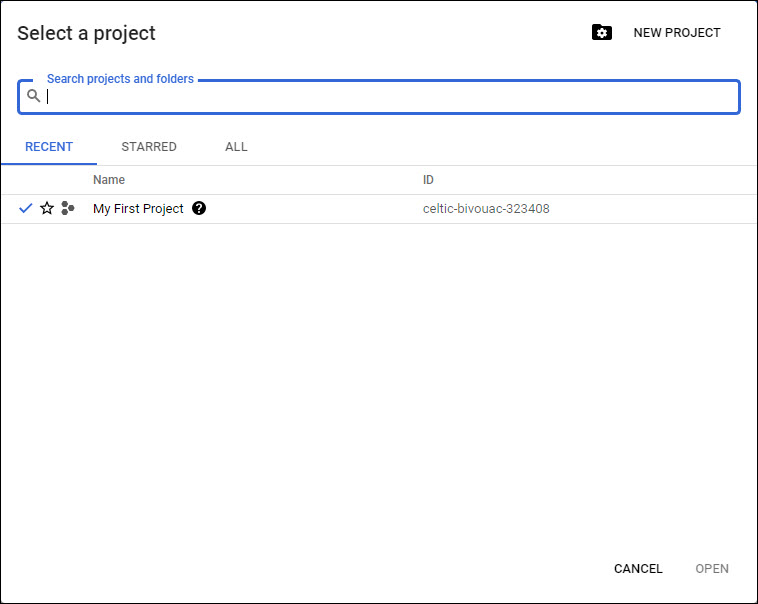Switch to the RECENT tab
Image resolution: width=758 pixels, height=604 pixels.
tap(49, 147)
